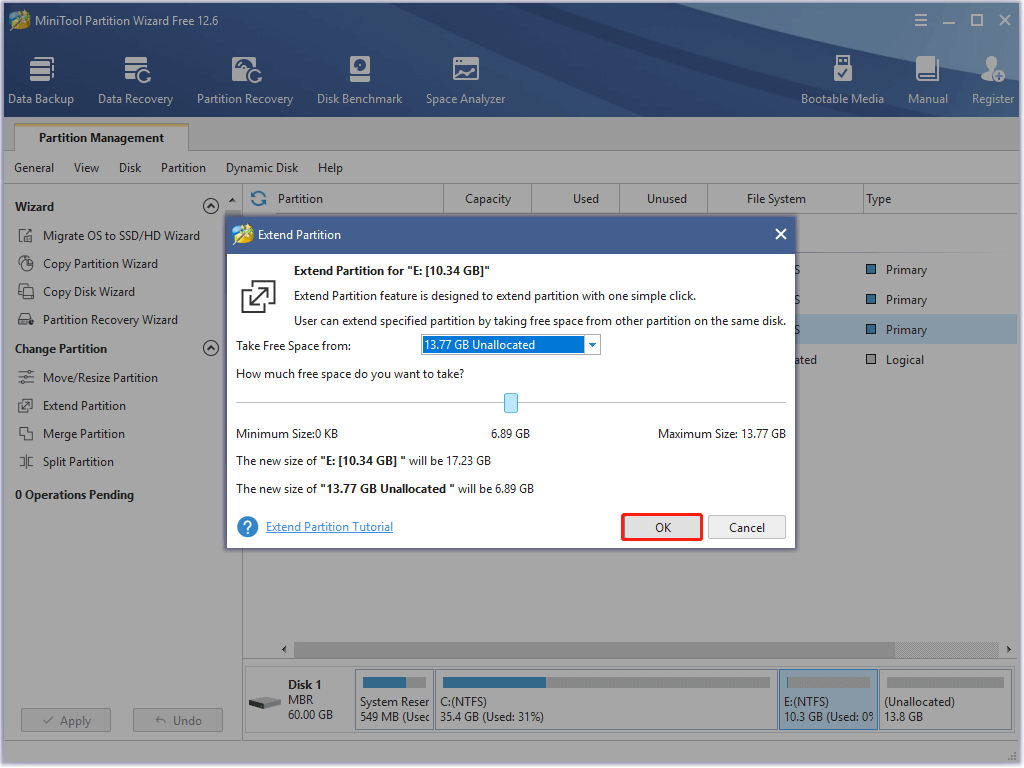Image resolution: width=1024 pixels, height=768 pixels.
Task: Select the Unallocated 13.8 GB block
Action: click(945, 699)
